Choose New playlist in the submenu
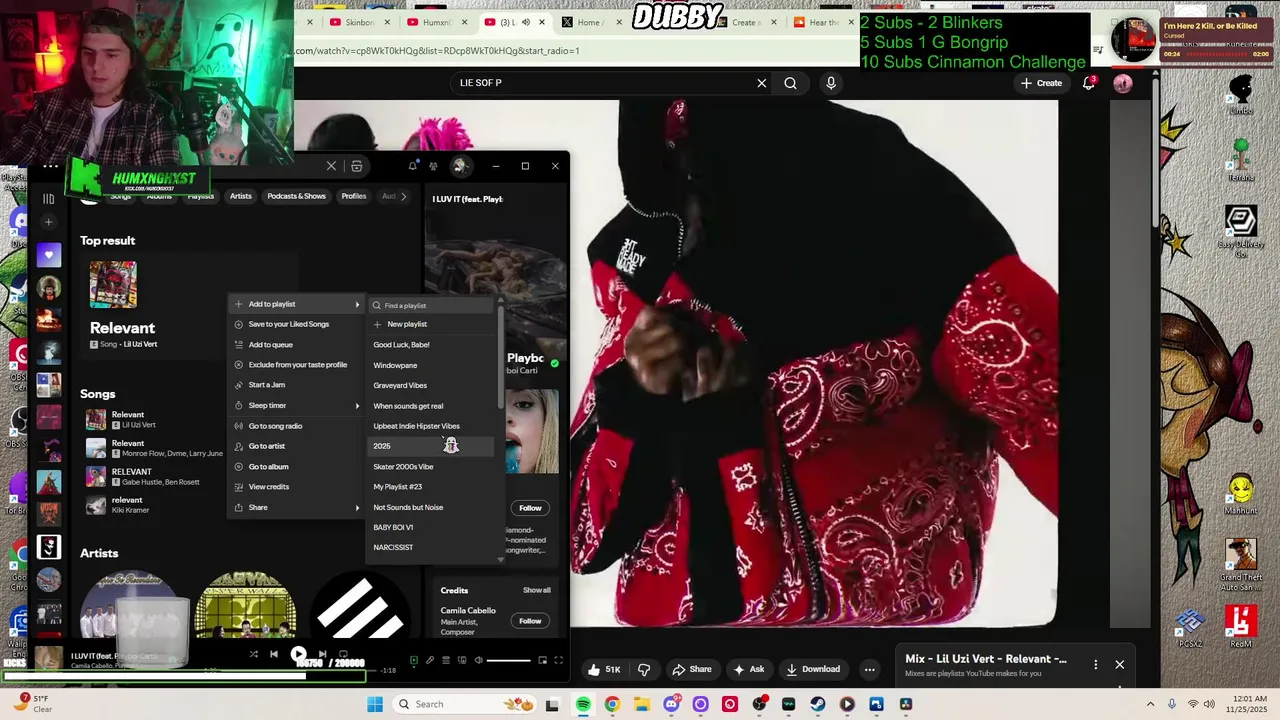Image resolution: width=1280 pixels, height=720 pixels. tap(431, 324)
